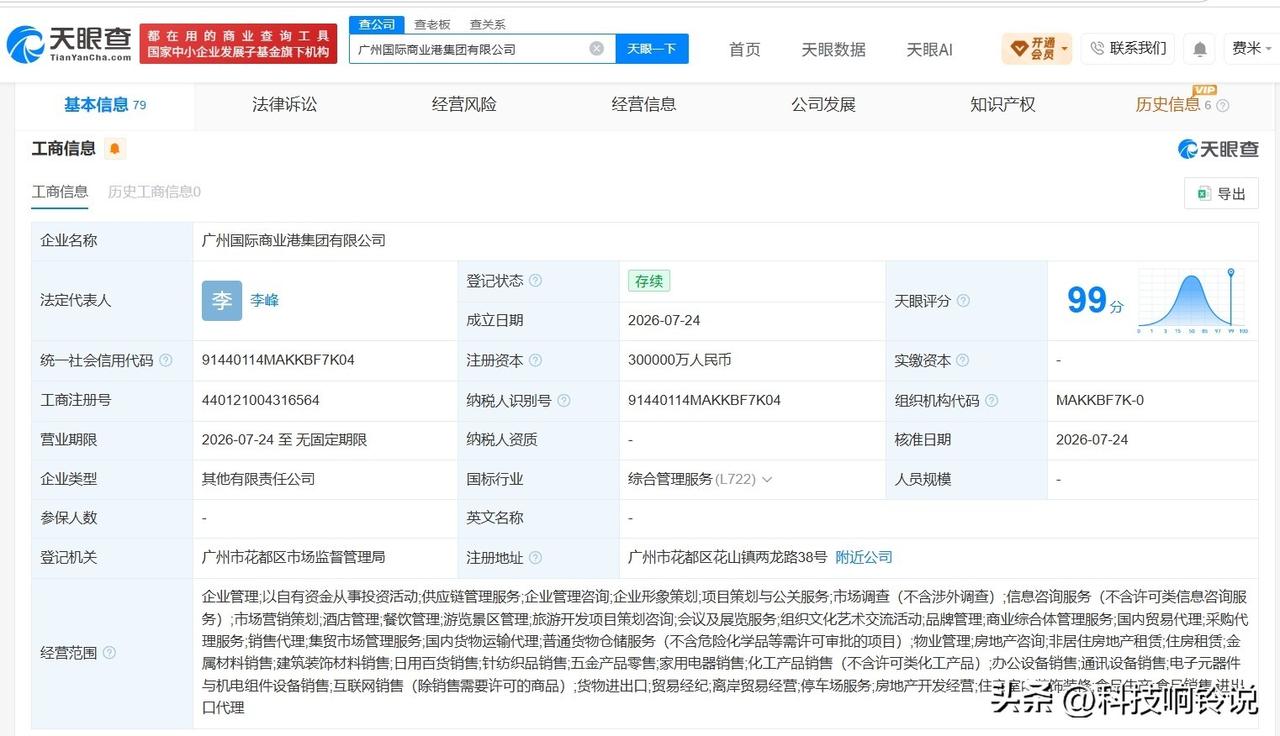Click help icon next to 天眼评分
1280x736 pixels.
click(x=962, y=301)
